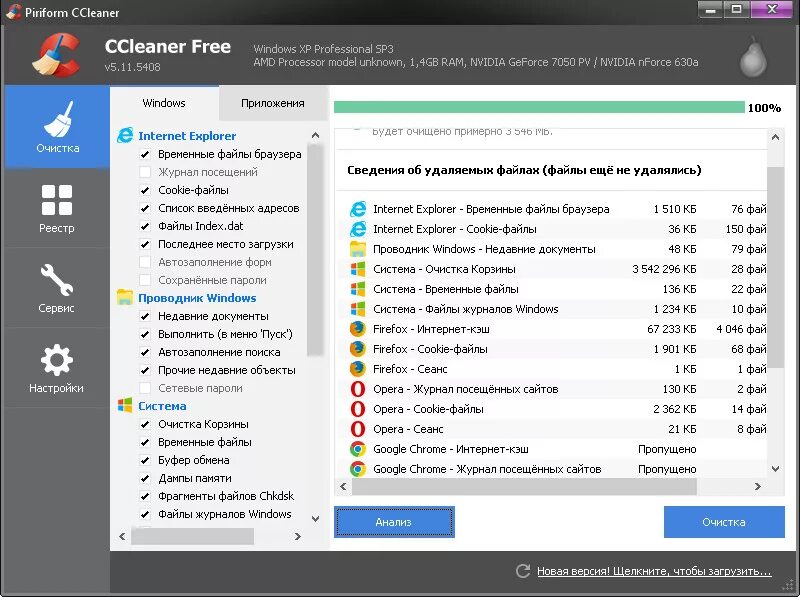Open the Сервис tools section
The height and width of the screenshot is (597, 800).
tap(57, 288)
